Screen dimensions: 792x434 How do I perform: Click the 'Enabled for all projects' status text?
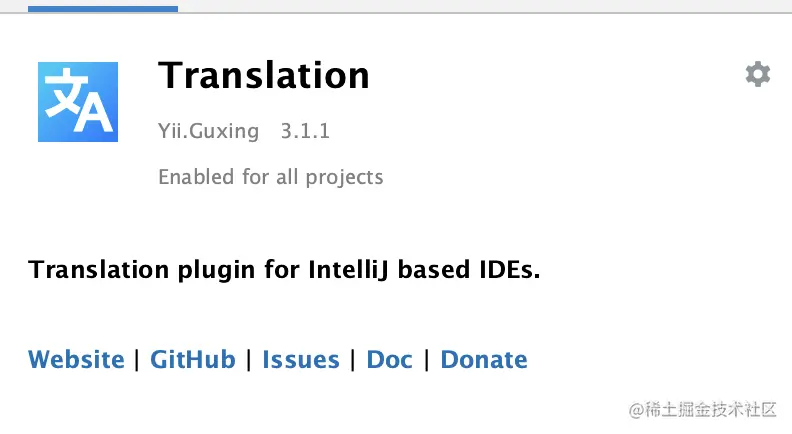click(271, 177)
